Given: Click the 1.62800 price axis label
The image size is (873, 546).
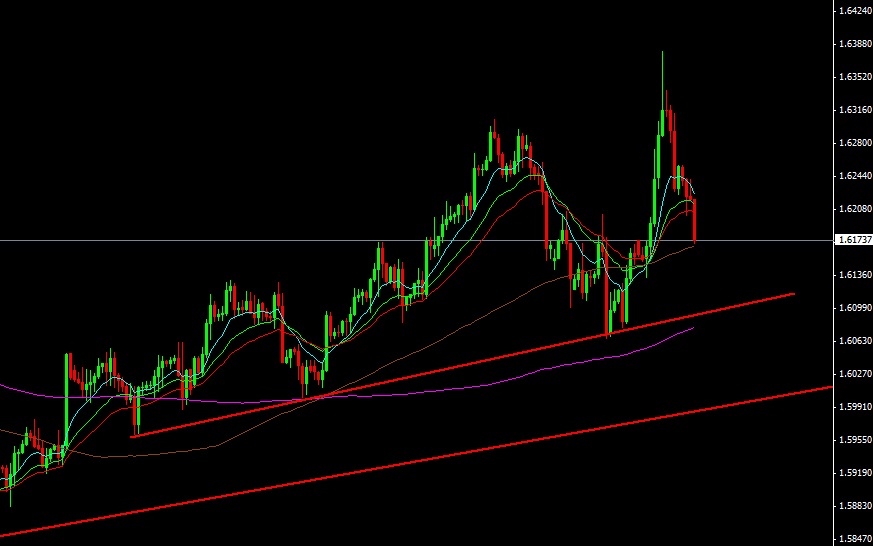Looking at the screenshot, I should (x=855, y=142).
